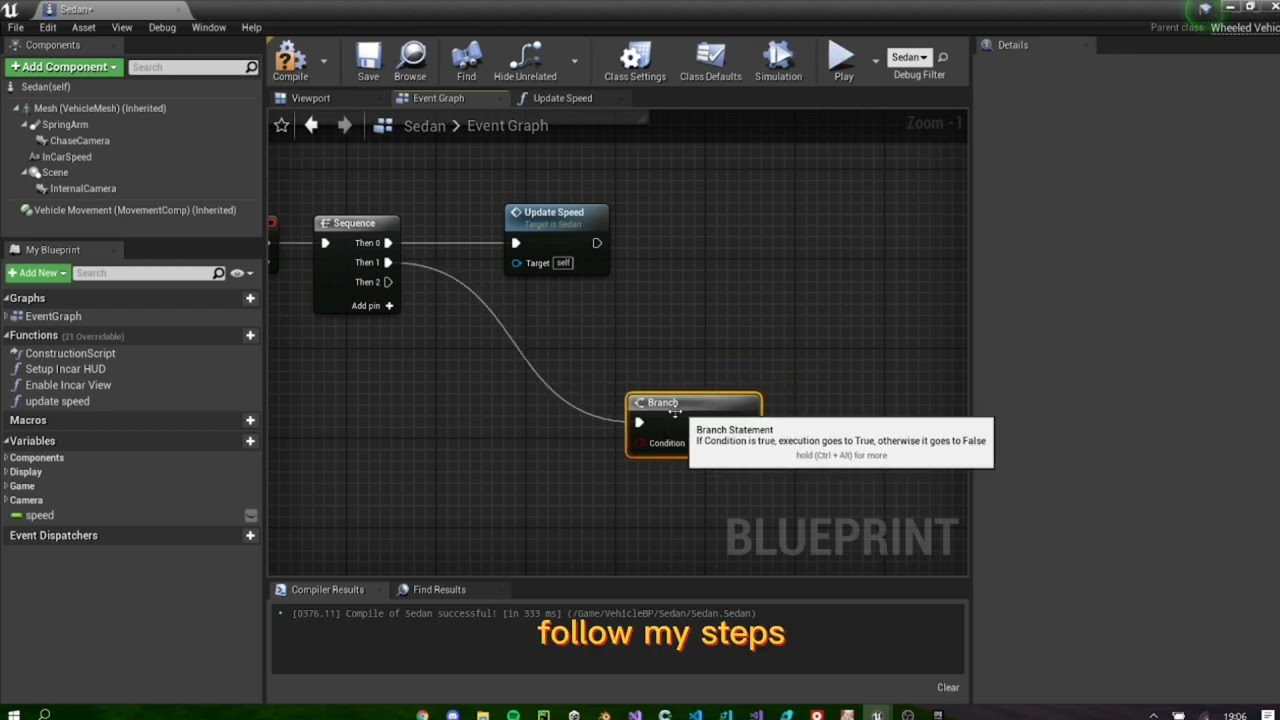This screenshot has height=720, width=1280.
Task: Open Hide Unrelated options dropdown arrow
Action: 574,62
